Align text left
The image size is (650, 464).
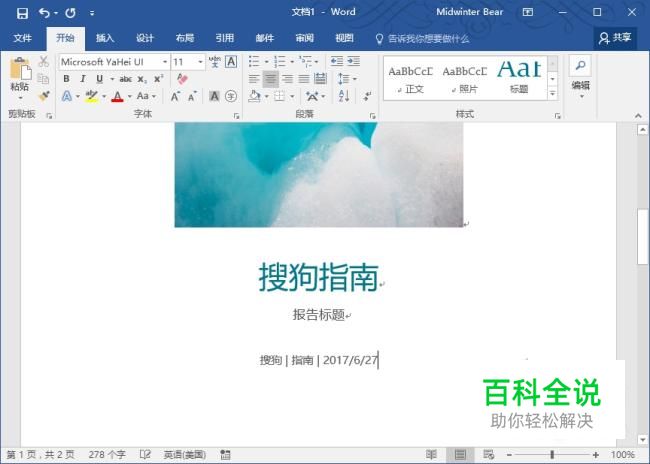(x=254, y=79)
